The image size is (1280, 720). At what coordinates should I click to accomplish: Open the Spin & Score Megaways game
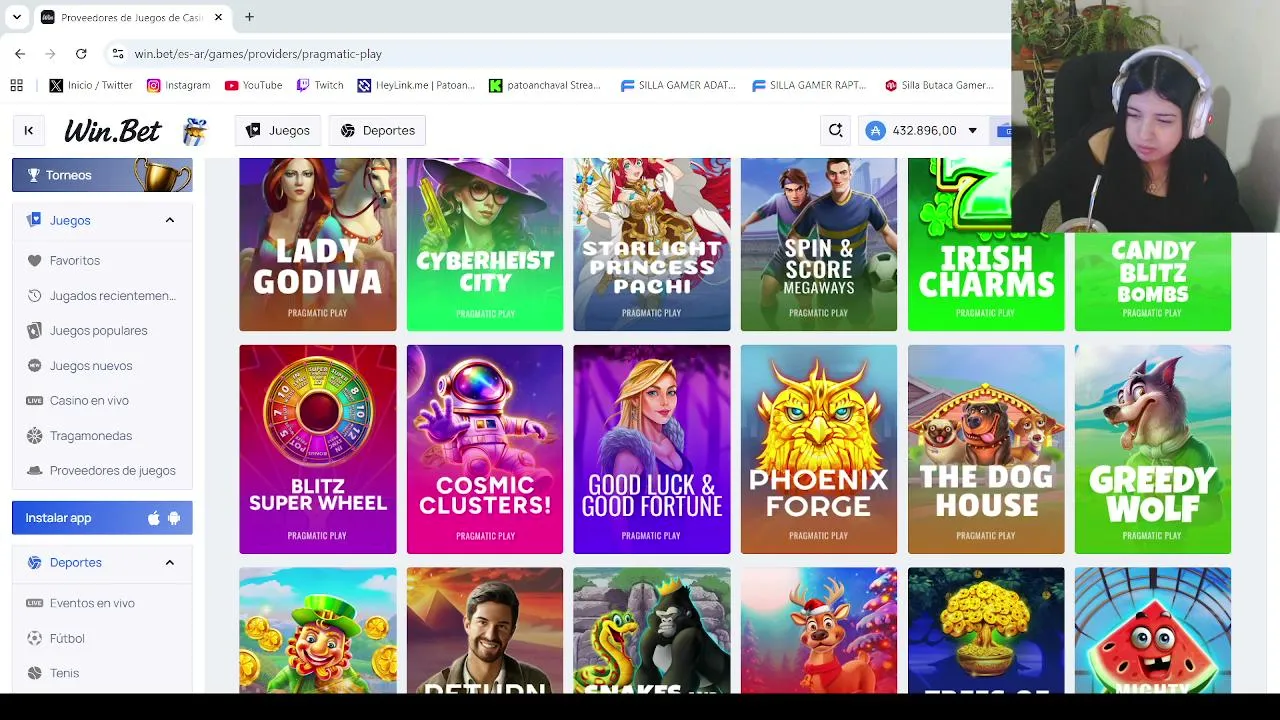(819, 244)
